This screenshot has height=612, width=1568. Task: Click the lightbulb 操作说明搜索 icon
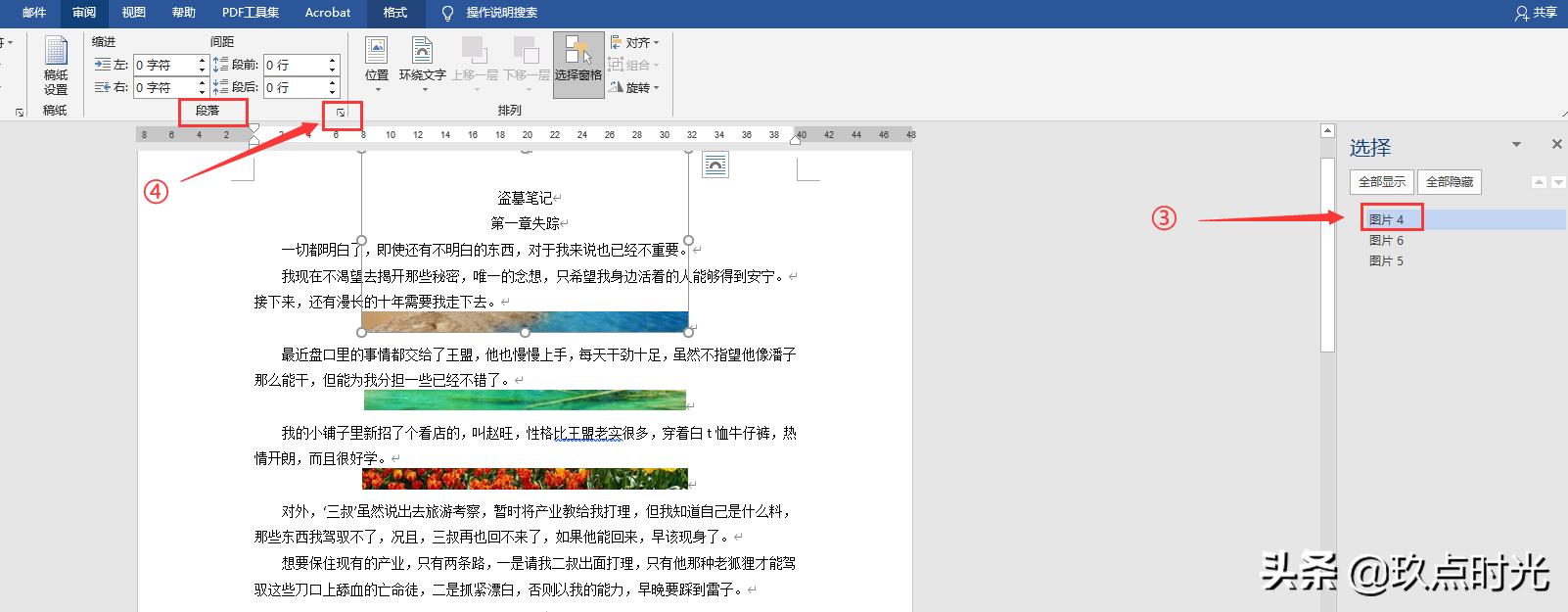coord(448,13)
